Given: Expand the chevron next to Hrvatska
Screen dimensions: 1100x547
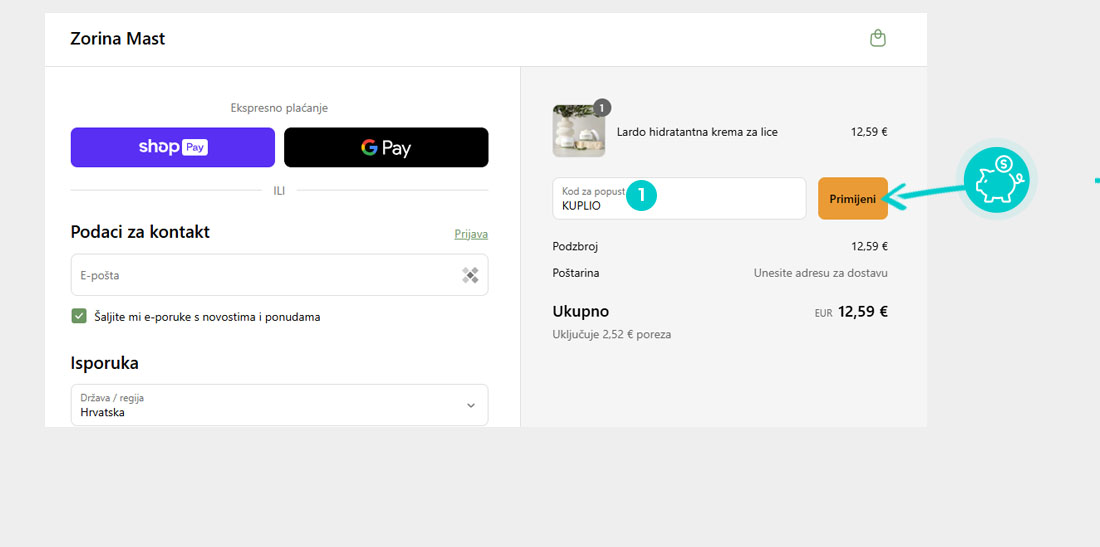Looking at the screenshot, I should (x=471, y=405).
